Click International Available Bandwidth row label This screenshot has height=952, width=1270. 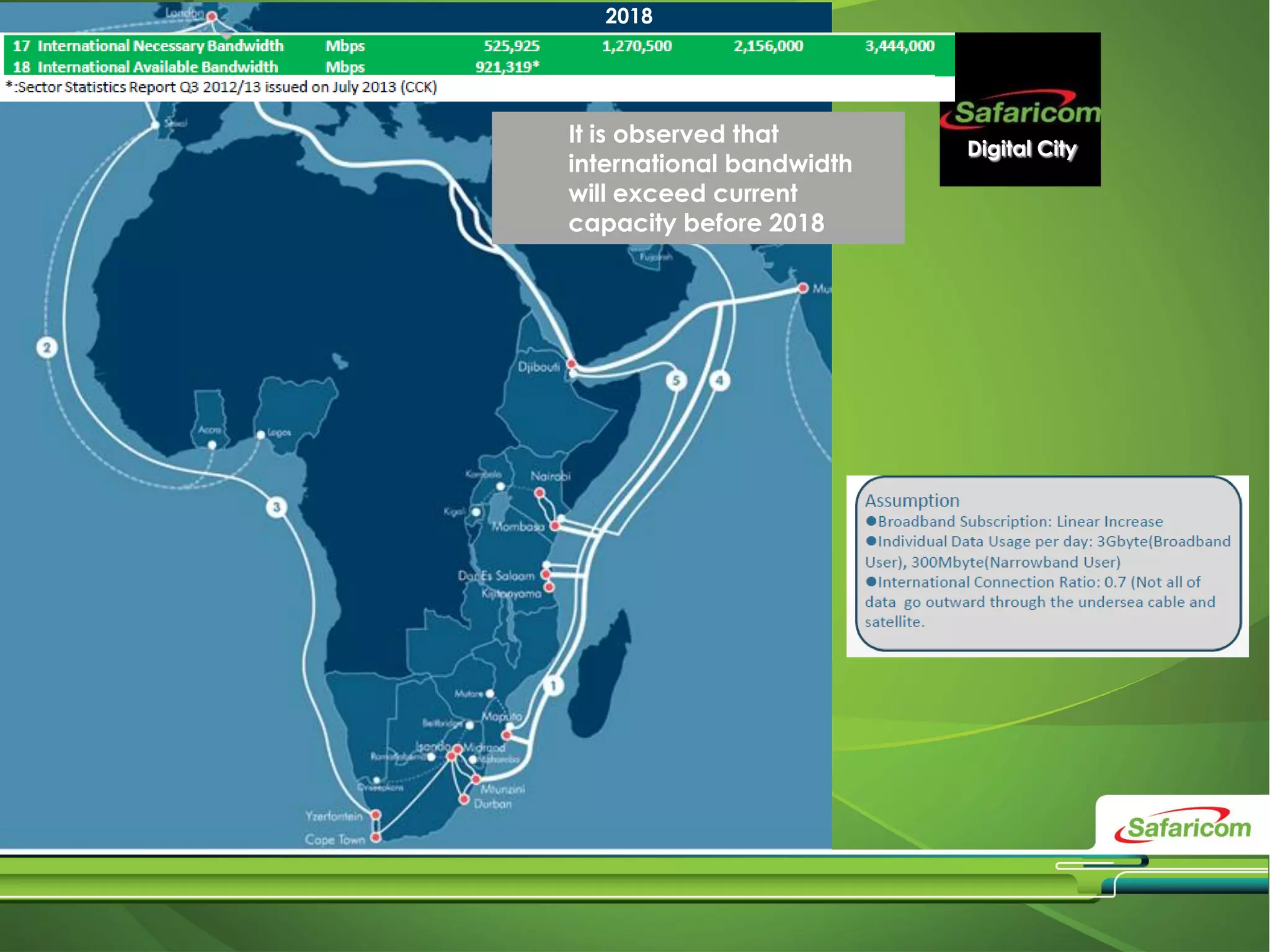pyautogui.click(x=157, y=67)
